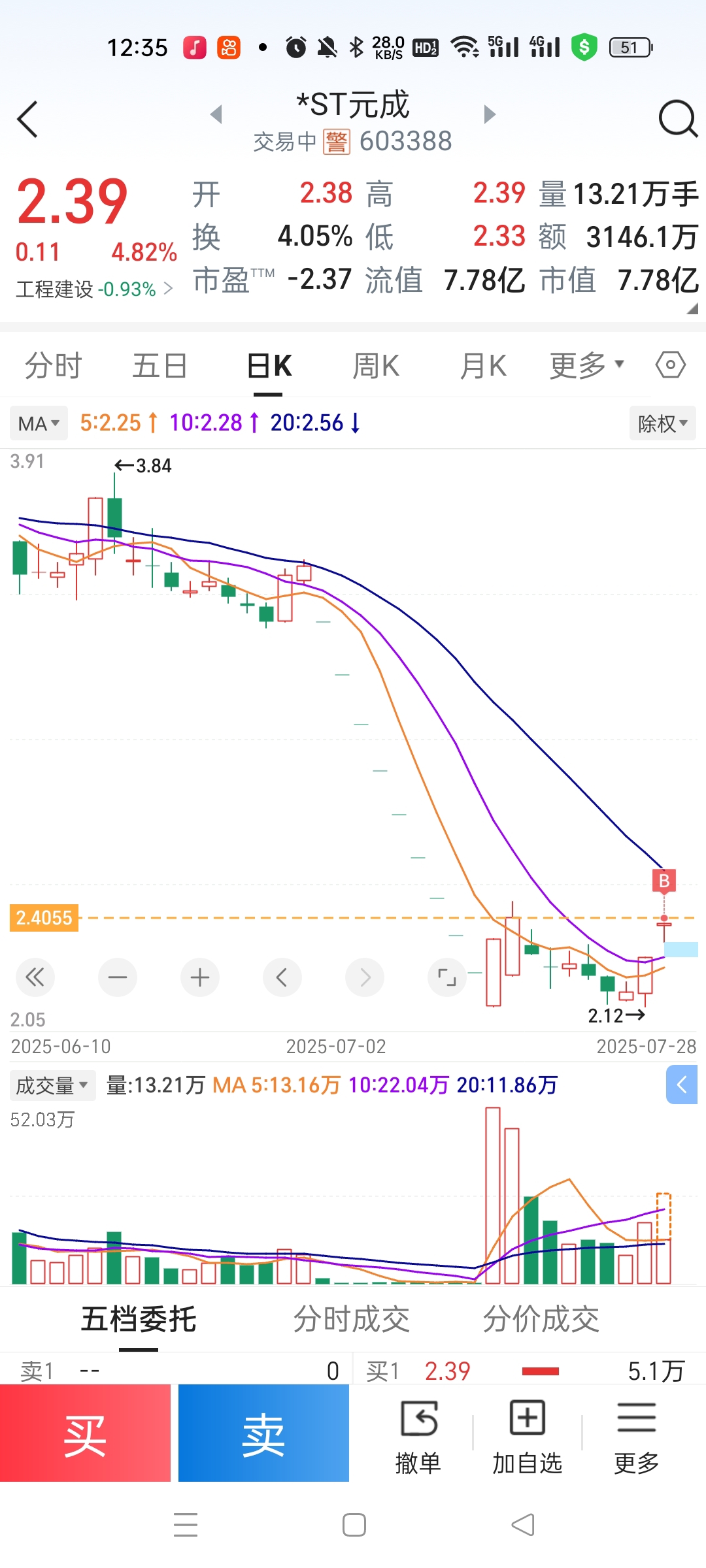Open 工程建设 sector link
The image size is (706, 1568).
pyautogui.click(x=94, y=289)
